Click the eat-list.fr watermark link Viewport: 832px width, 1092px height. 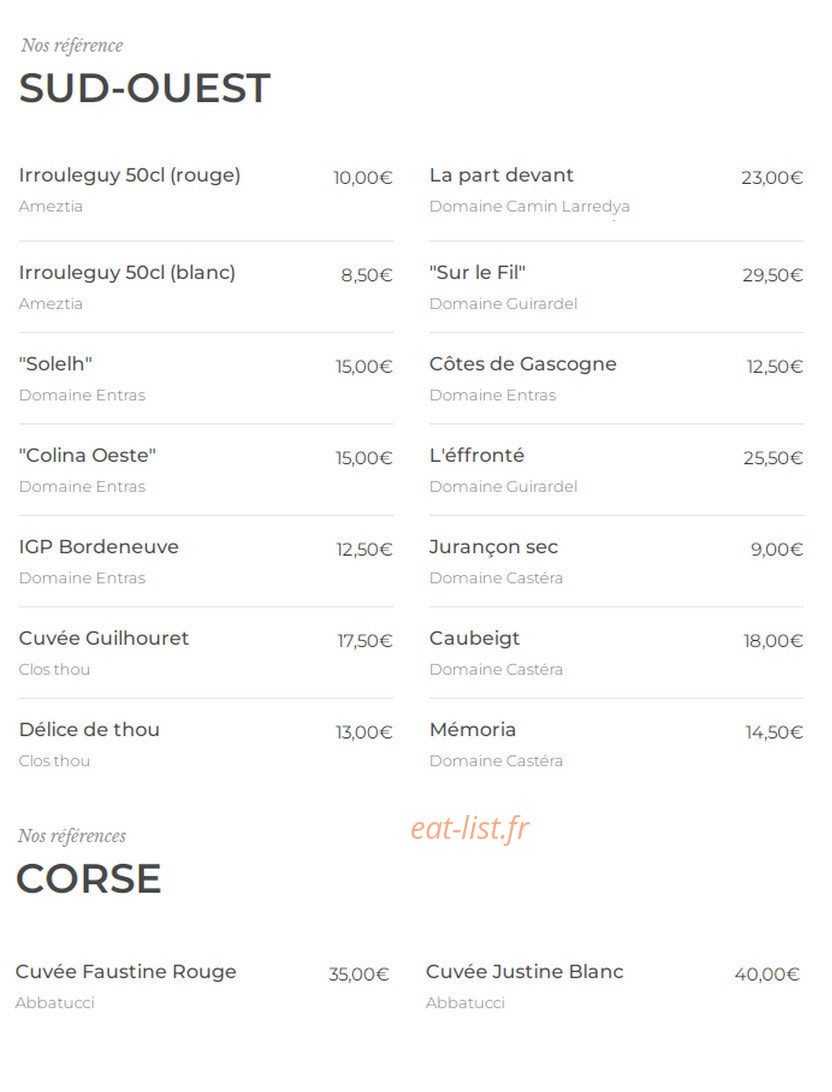[x=470, y=828]
